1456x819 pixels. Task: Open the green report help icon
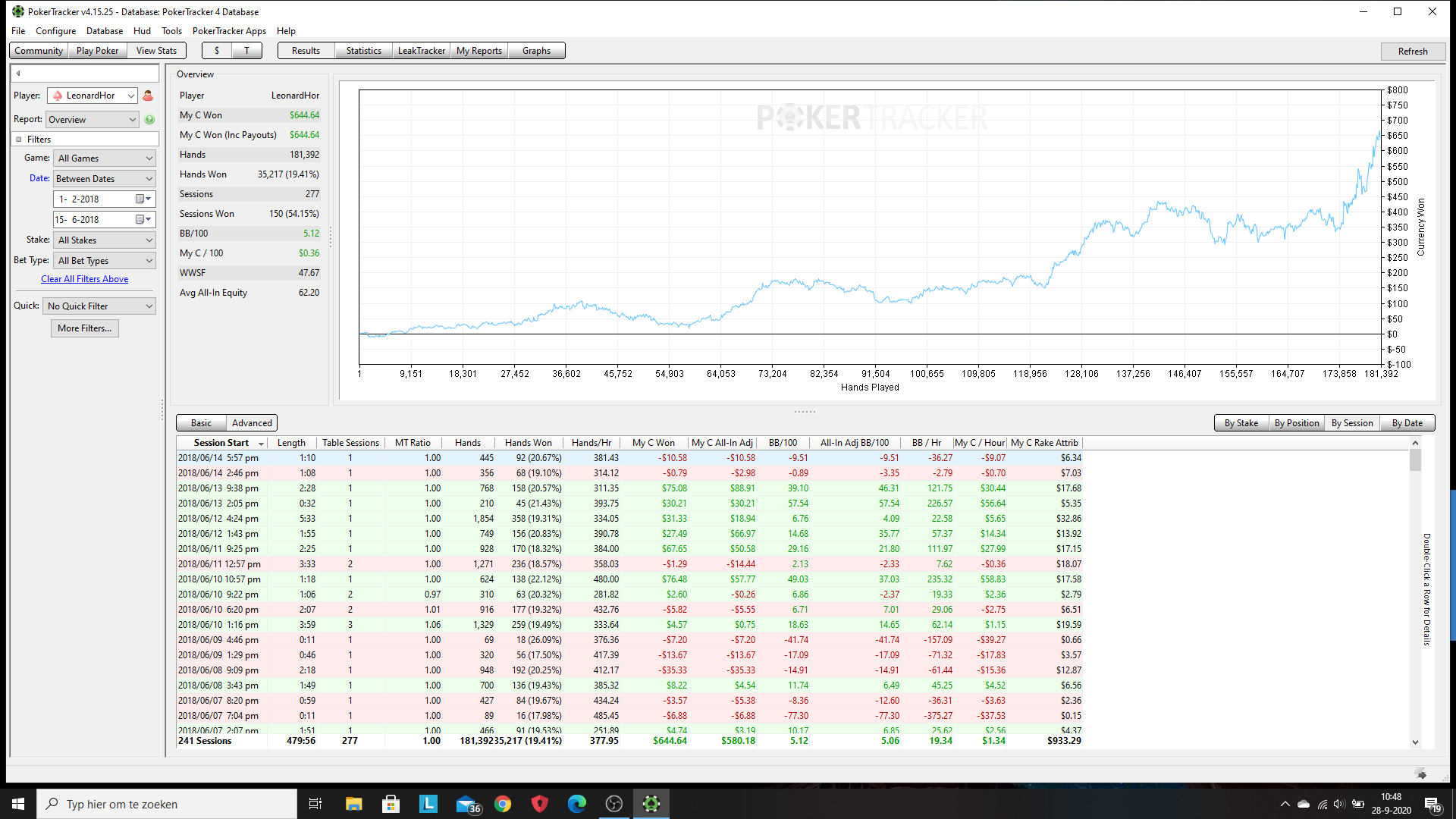pos(149,120)
